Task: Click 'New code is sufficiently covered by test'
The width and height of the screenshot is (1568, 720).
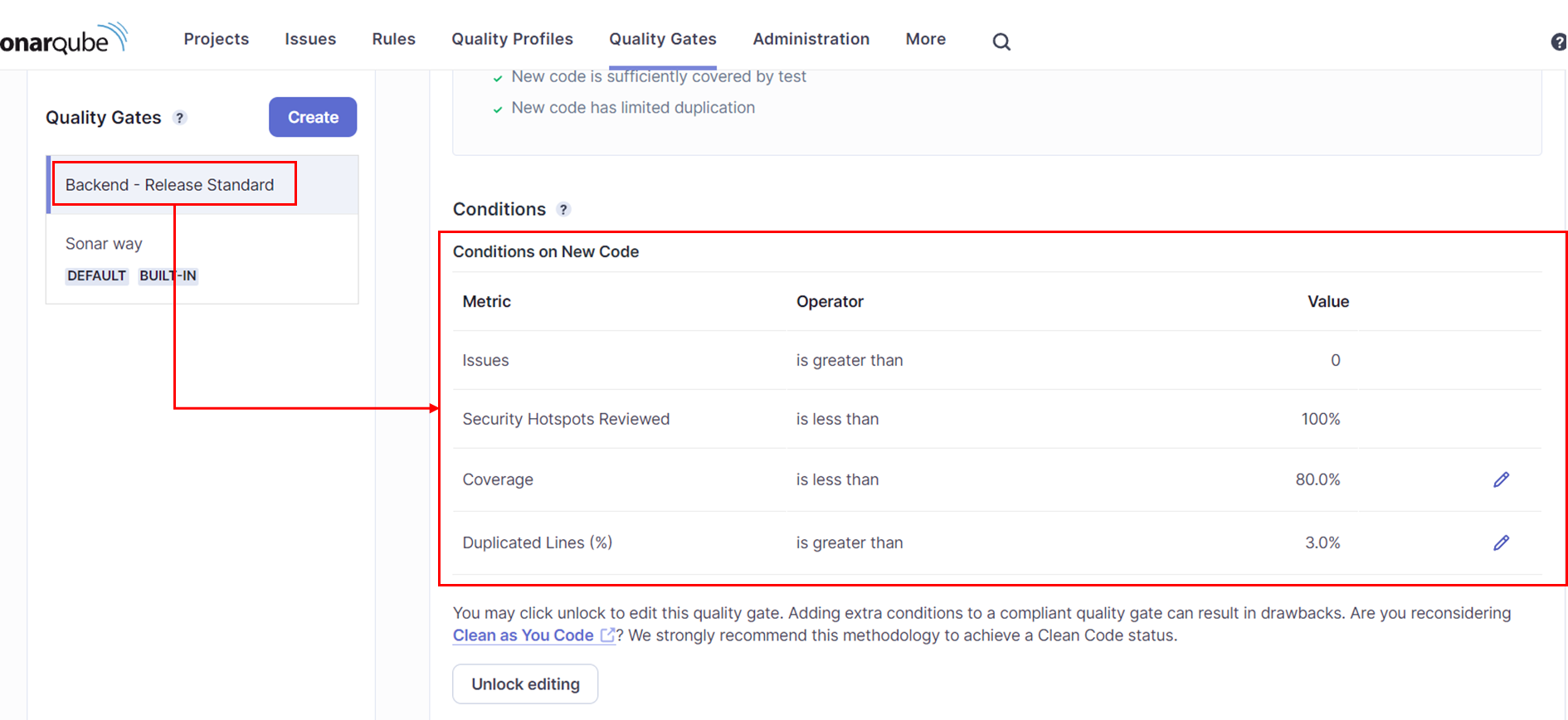Action: click(659, 76)
